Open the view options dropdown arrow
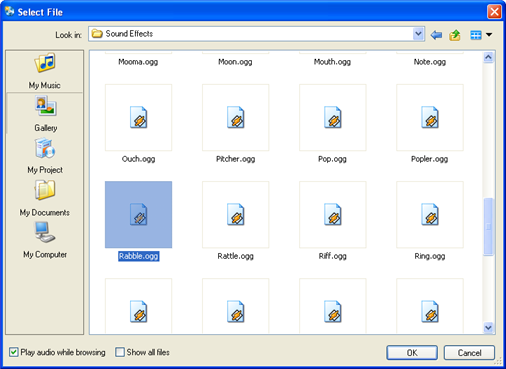The width and height of the screenshot is (506, 369). [489, 35]
